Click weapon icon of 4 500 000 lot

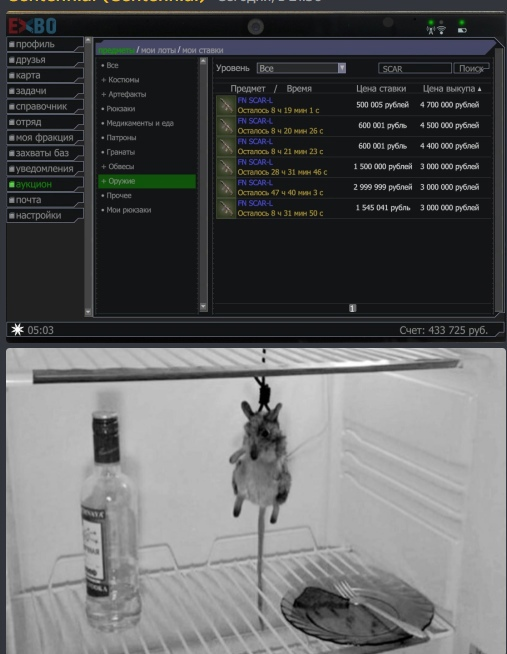pos(226,126)
